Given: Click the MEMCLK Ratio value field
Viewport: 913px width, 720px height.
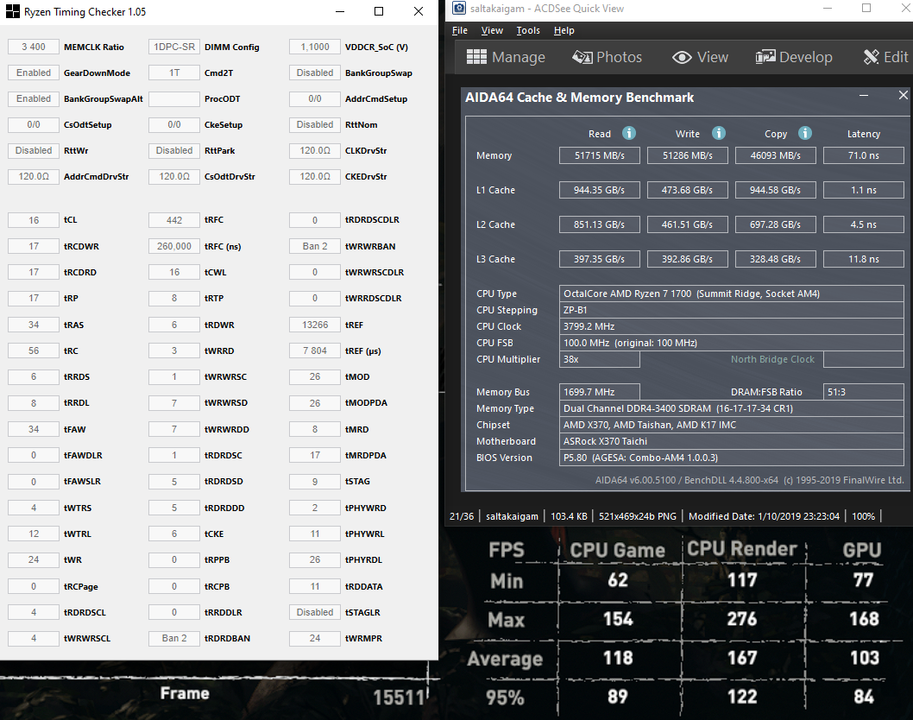Looking at the screenshot, I should (x=34, y=47).
